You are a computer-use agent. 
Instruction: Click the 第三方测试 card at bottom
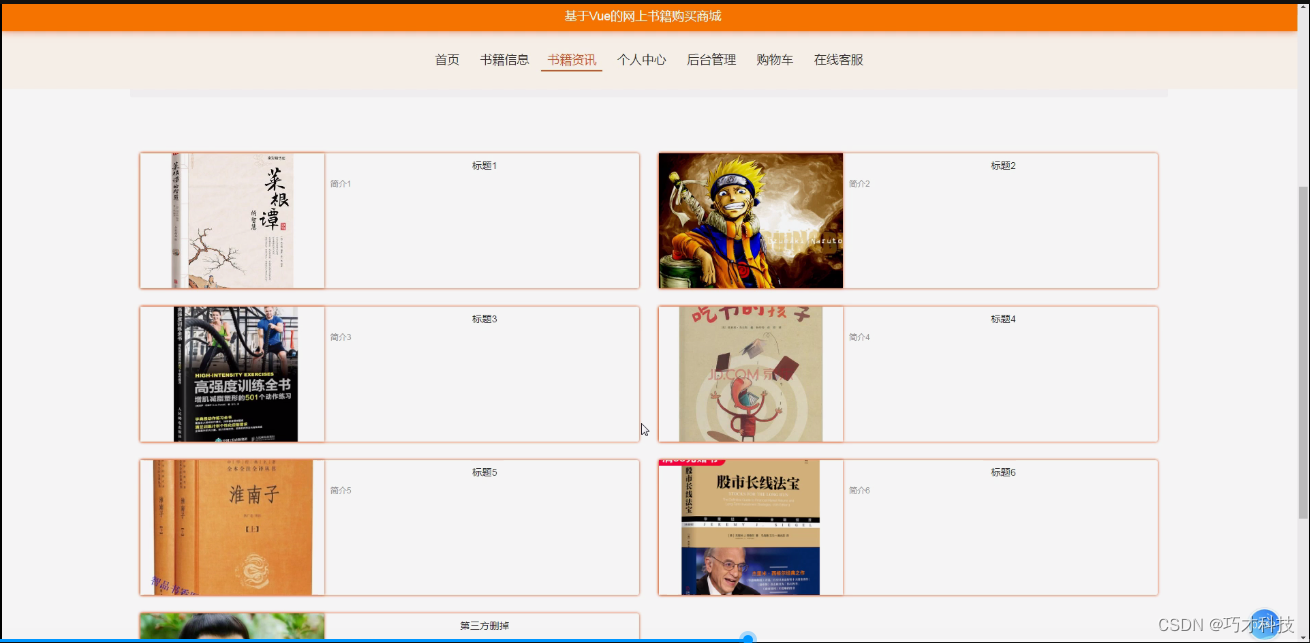pyautogui.click(x=484, y=625)
